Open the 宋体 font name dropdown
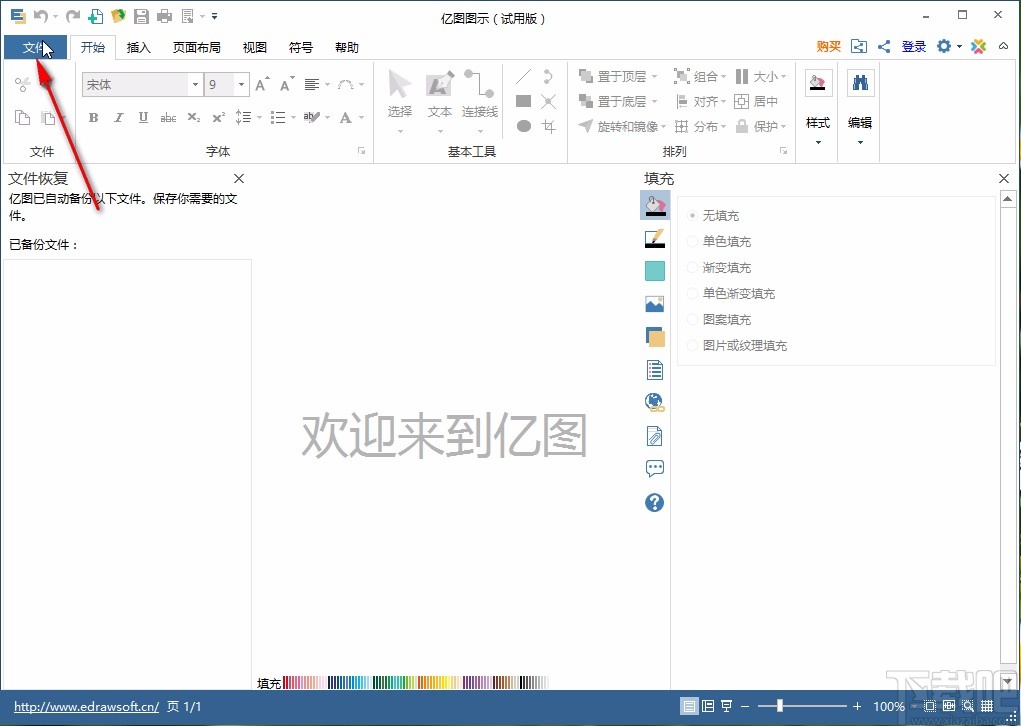Screen dimensions: 1021x726 tap(195, 85)
